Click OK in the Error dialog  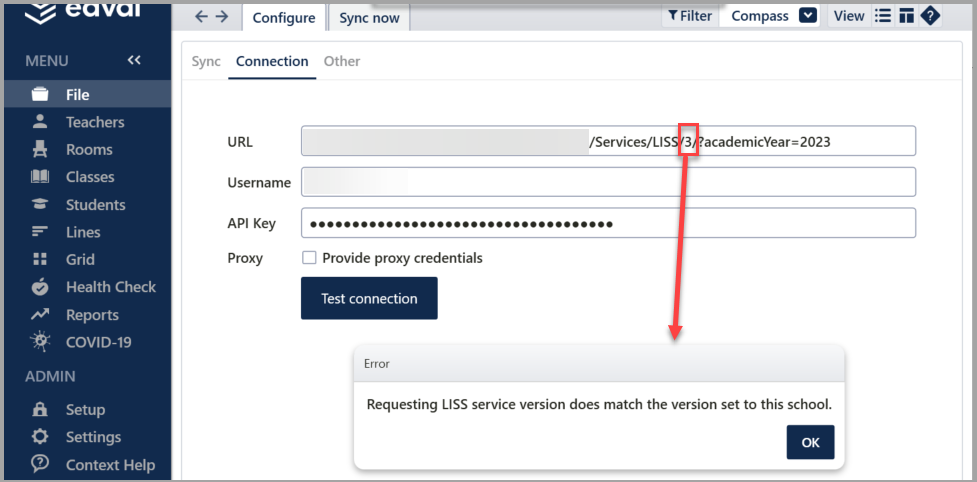pyautogui.click(x=810, y=442)
